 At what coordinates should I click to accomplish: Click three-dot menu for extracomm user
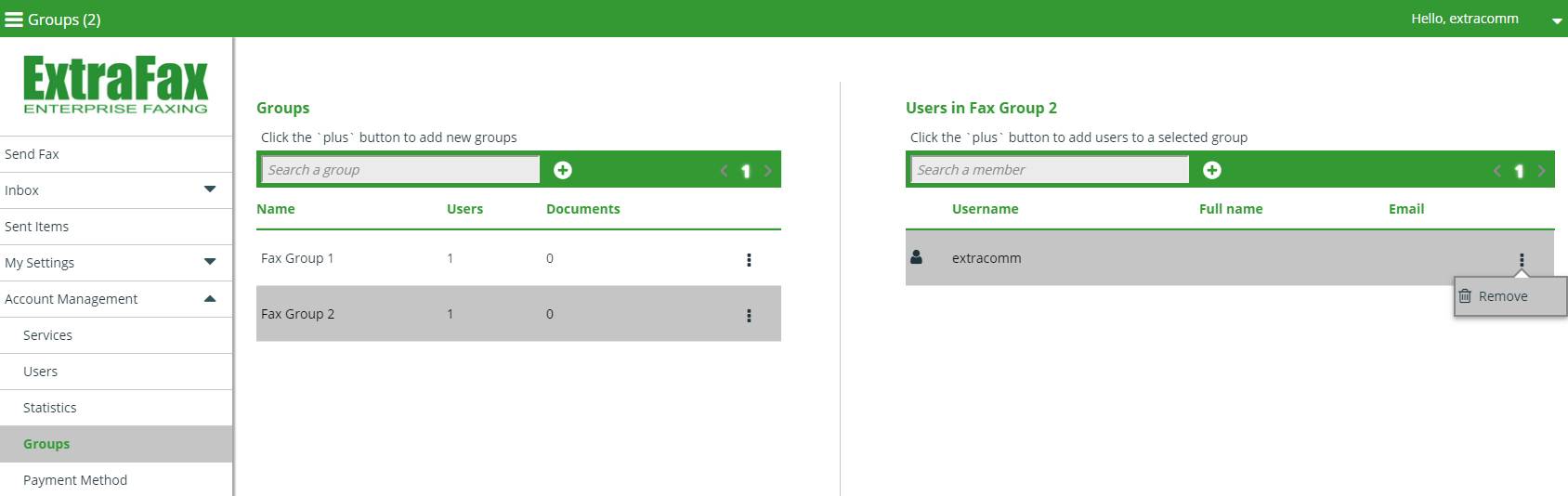coord(1522,260)
